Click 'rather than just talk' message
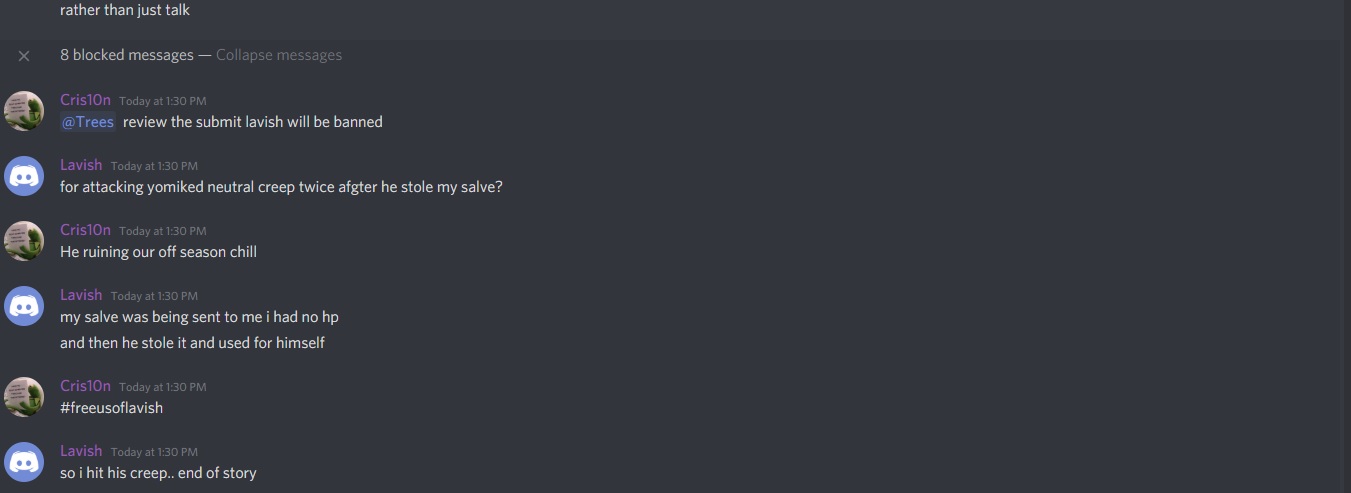 click(125, 10)
